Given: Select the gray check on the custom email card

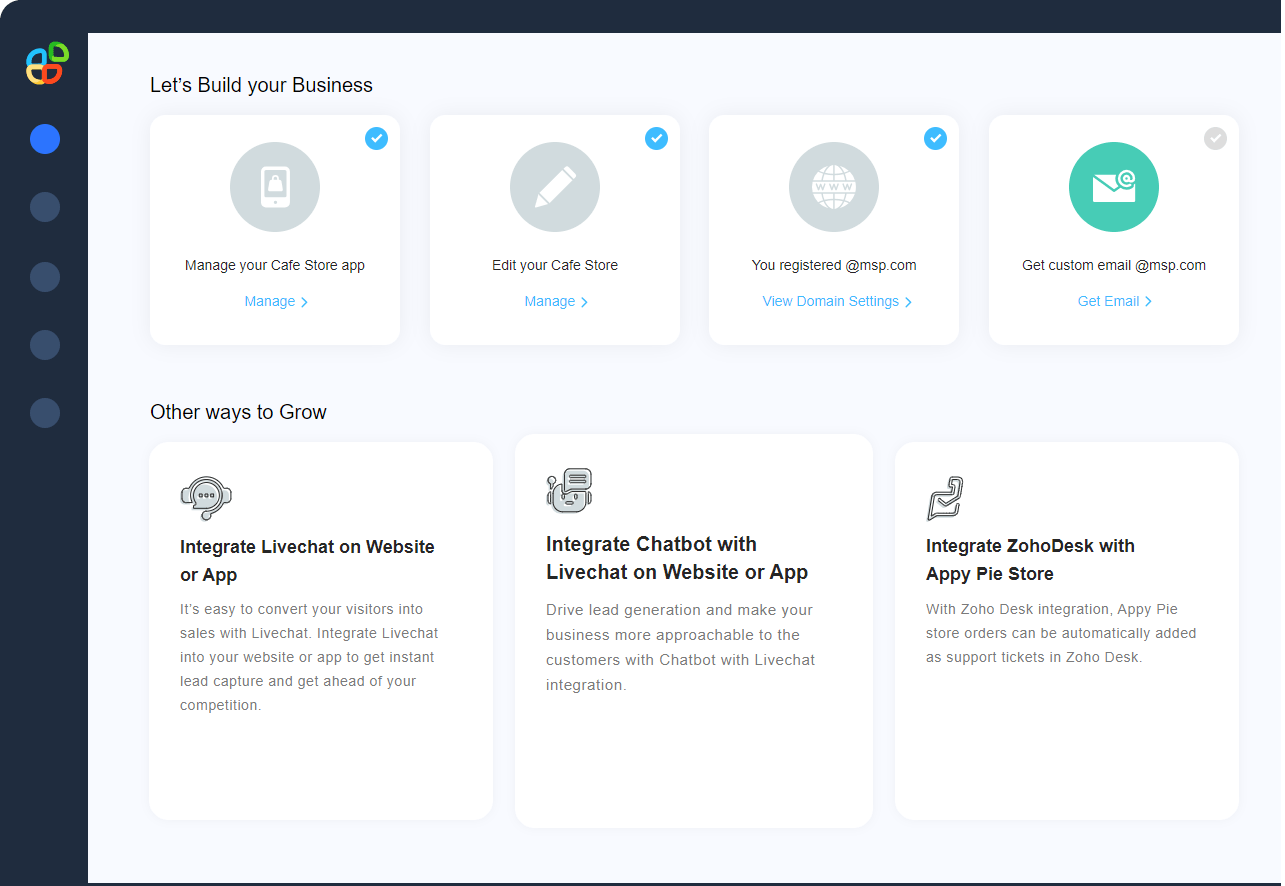Looking at the screenshot, I should tap(1215, 138).
